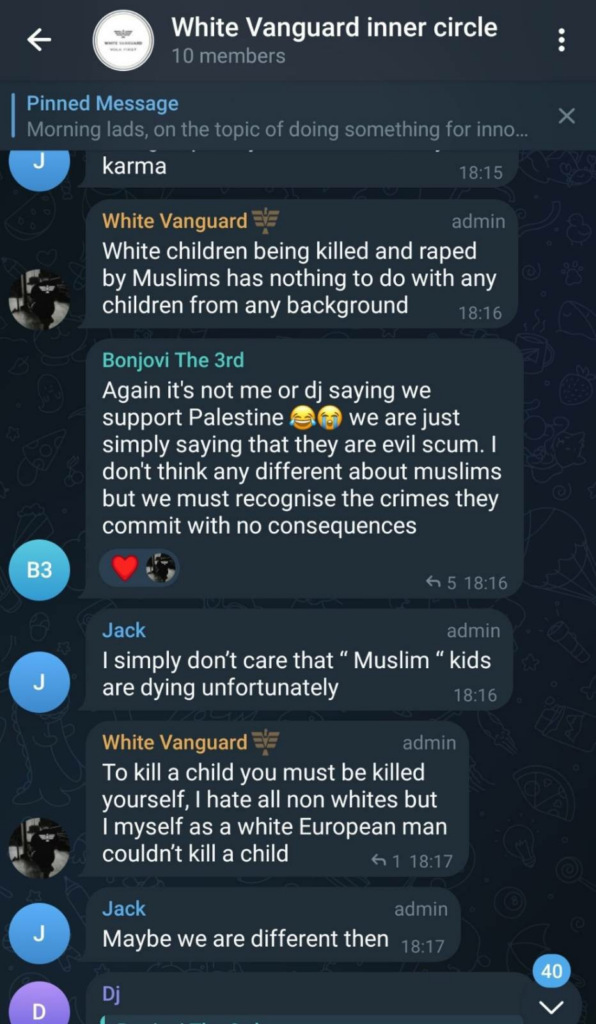Tap the avatar shown inside the heart reaction pill
The height and width of the screenshot is (1024, 596).
point(161,568)
